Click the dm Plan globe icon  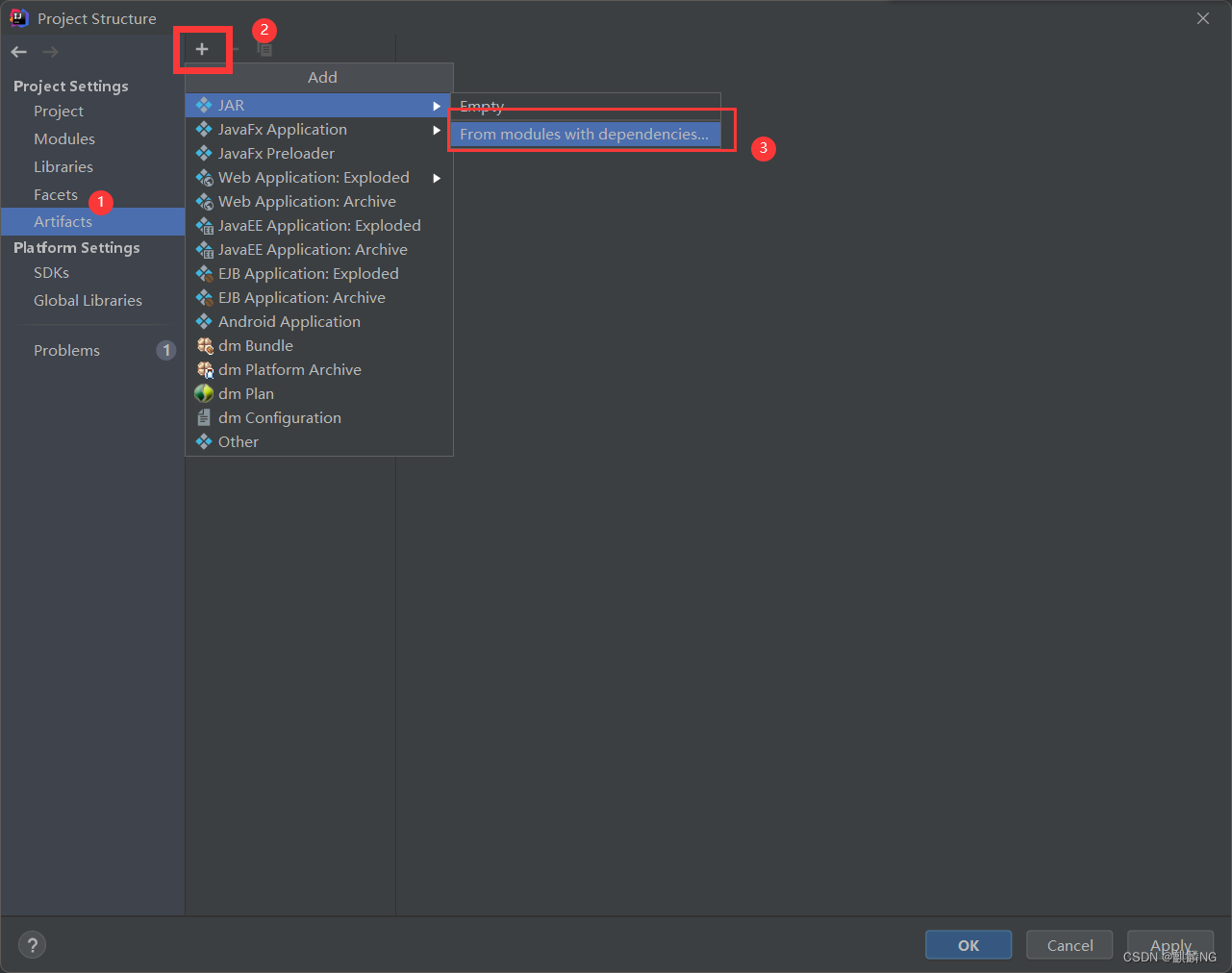coord(204,394)
